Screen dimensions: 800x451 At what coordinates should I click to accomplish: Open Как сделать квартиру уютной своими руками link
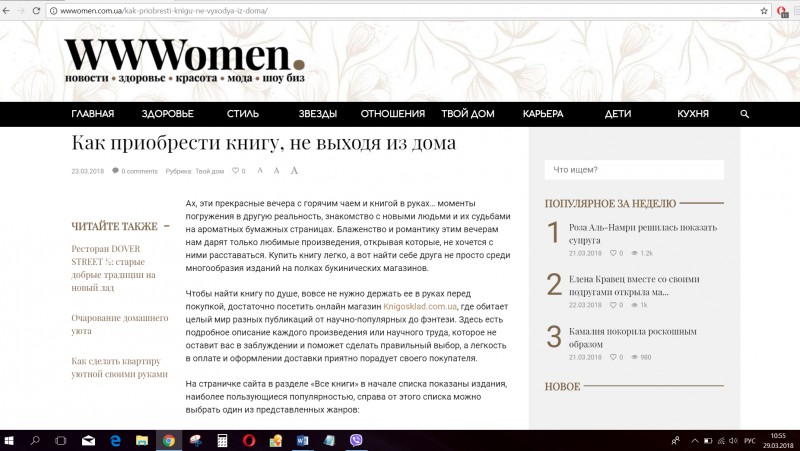(119, 367)
